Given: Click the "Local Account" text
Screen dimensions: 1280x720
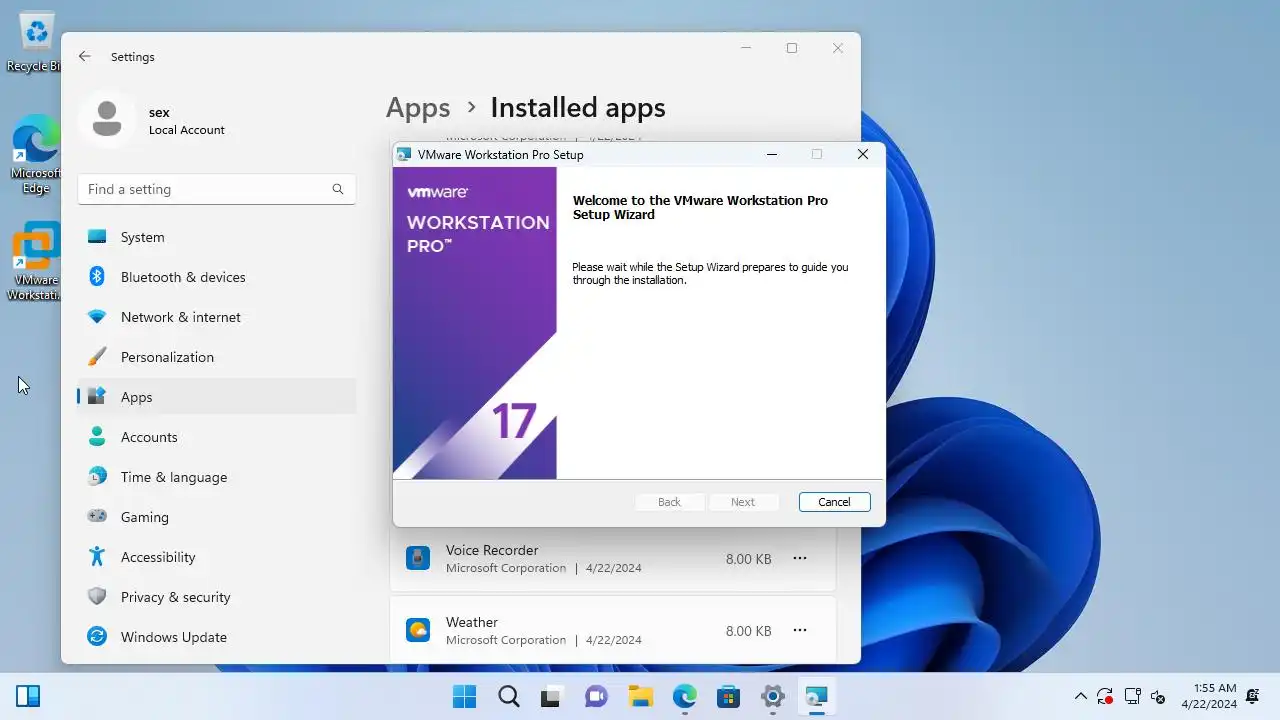Looking at the screenshot, I should click(187, 130).
